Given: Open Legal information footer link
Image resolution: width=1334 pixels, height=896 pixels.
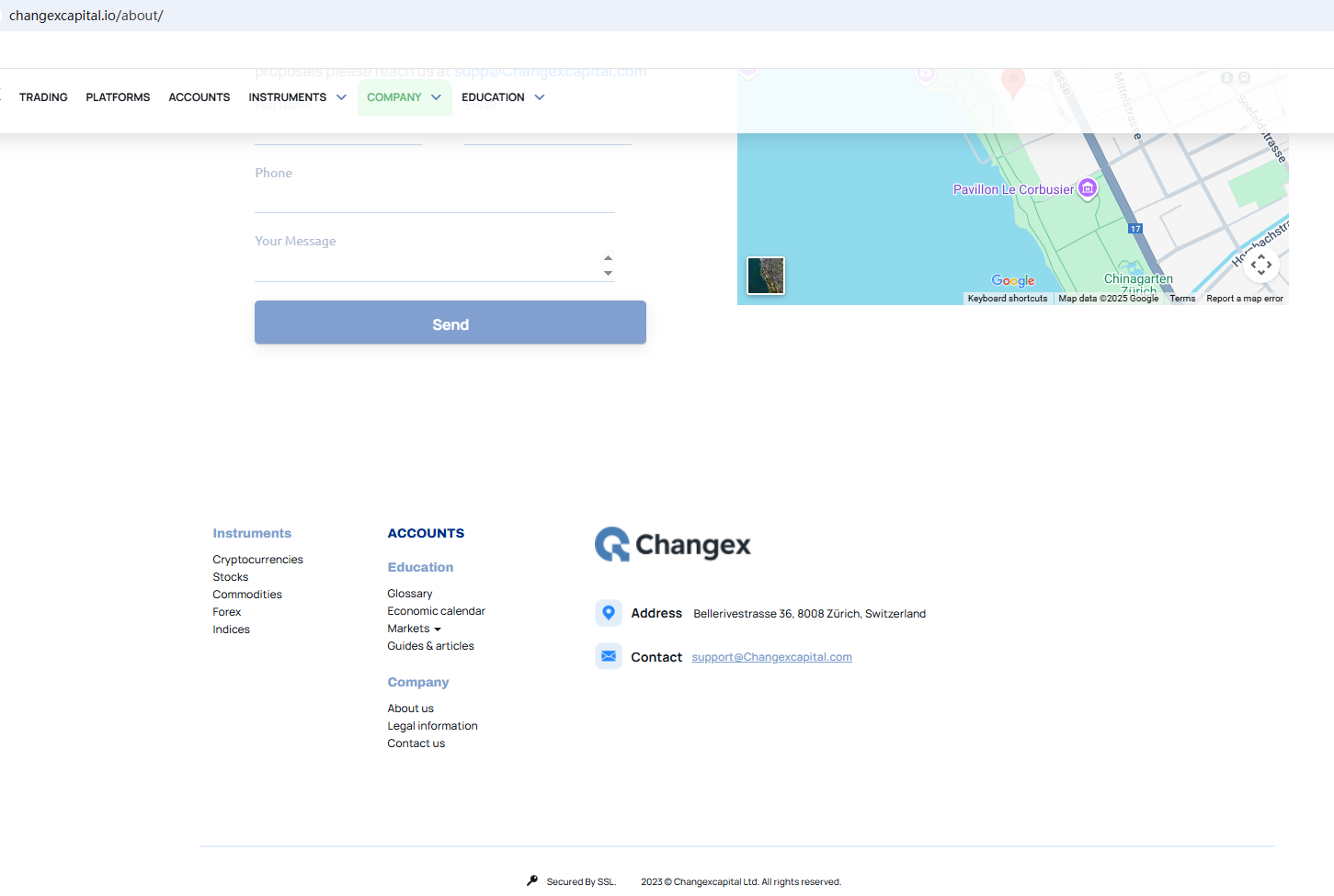Looking at the screenshot, I should point(432,726).
